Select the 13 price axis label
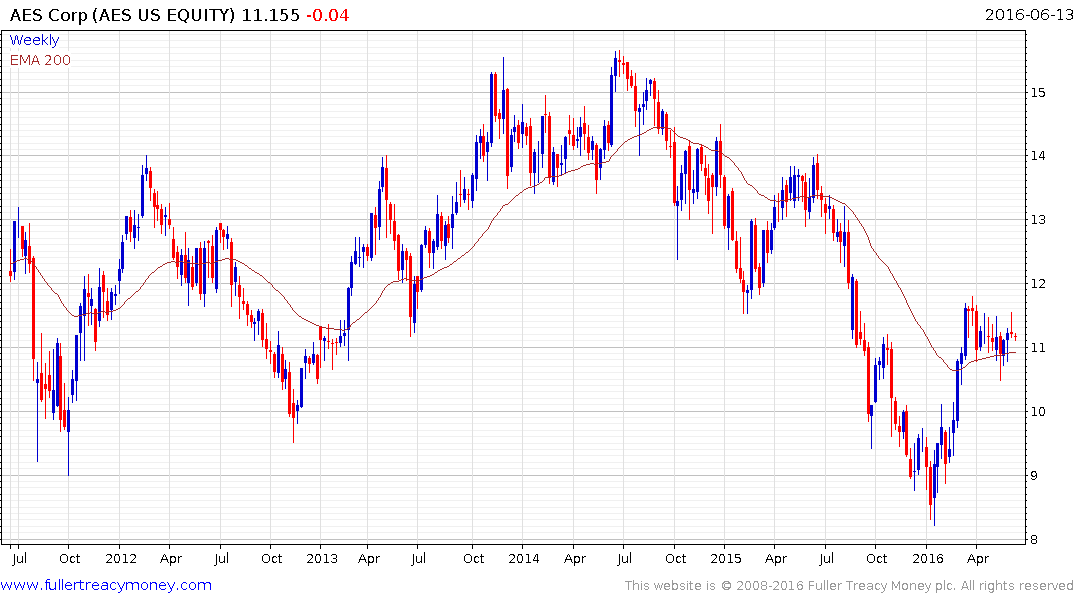This screenshot has height=600, width=1075. click(x=1038, y=219)
